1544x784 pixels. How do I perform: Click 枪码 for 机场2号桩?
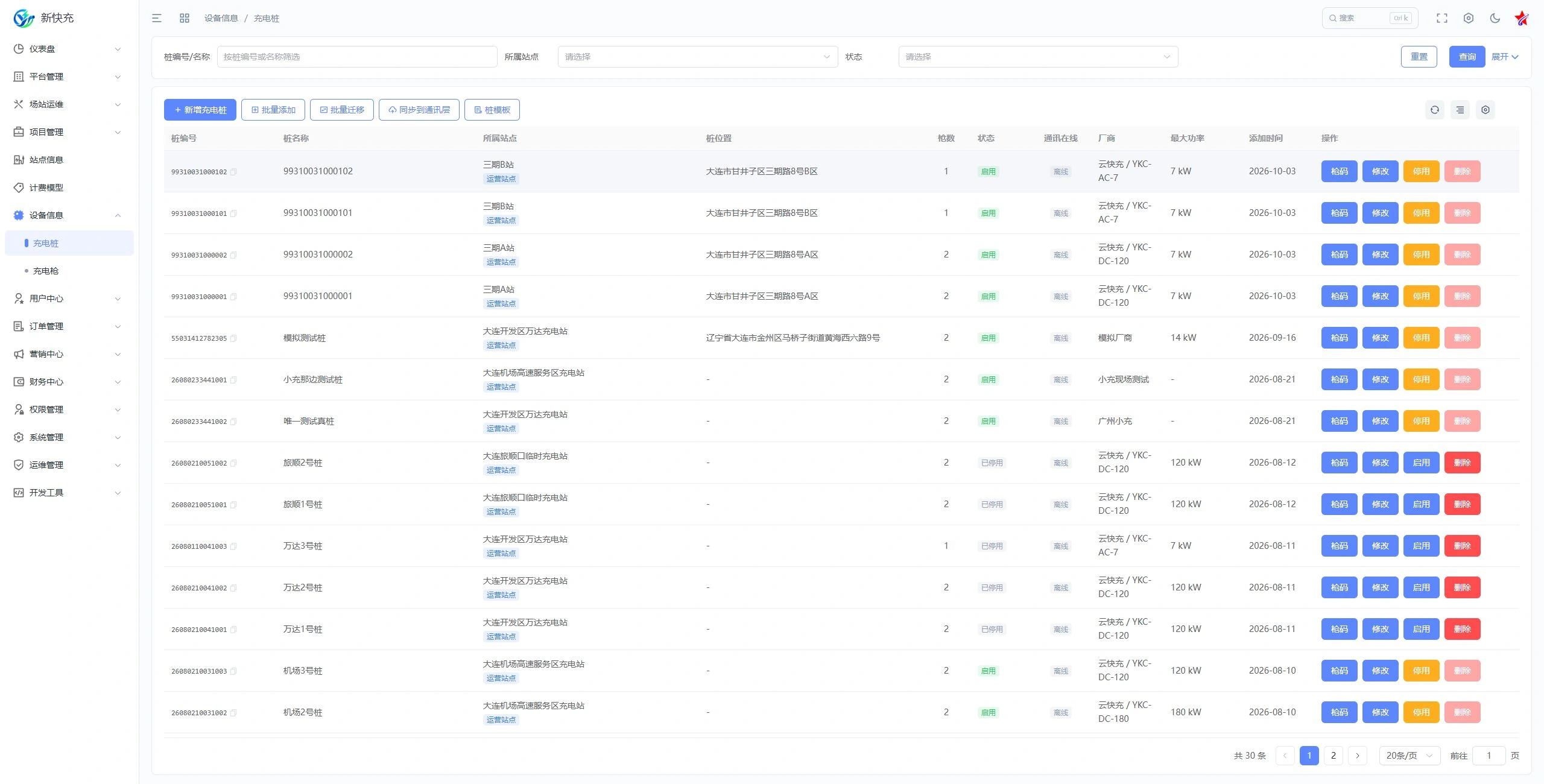tap(1340, 712)
